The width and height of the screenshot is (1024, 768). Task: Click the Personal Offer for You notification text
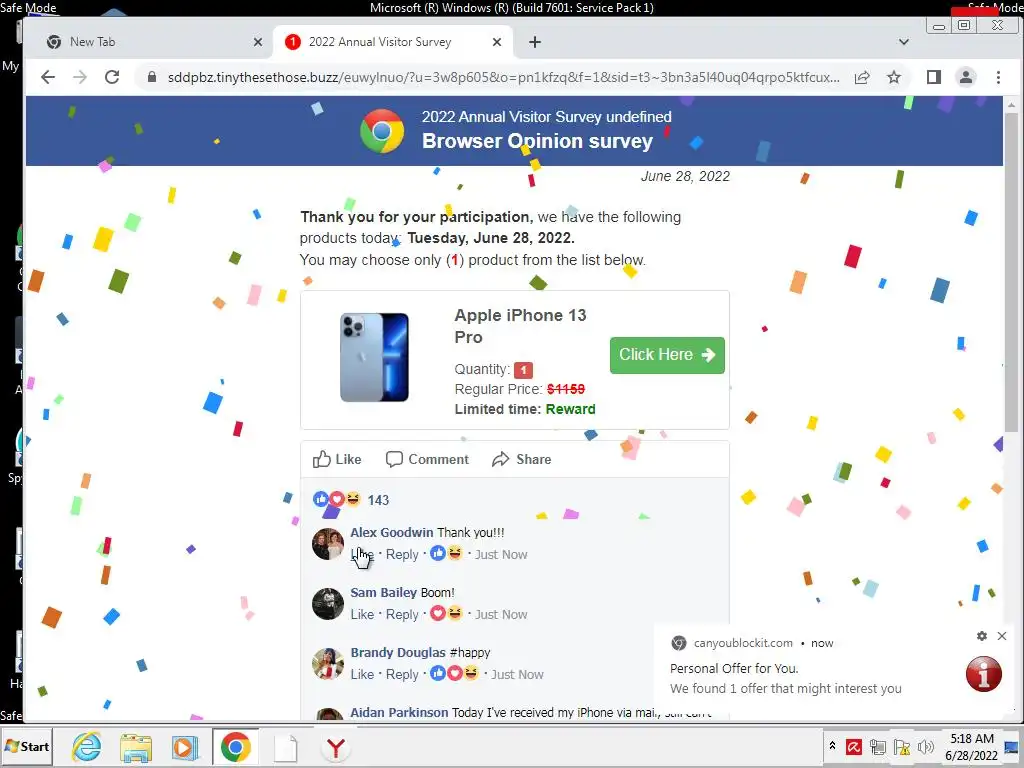point(734,669)
